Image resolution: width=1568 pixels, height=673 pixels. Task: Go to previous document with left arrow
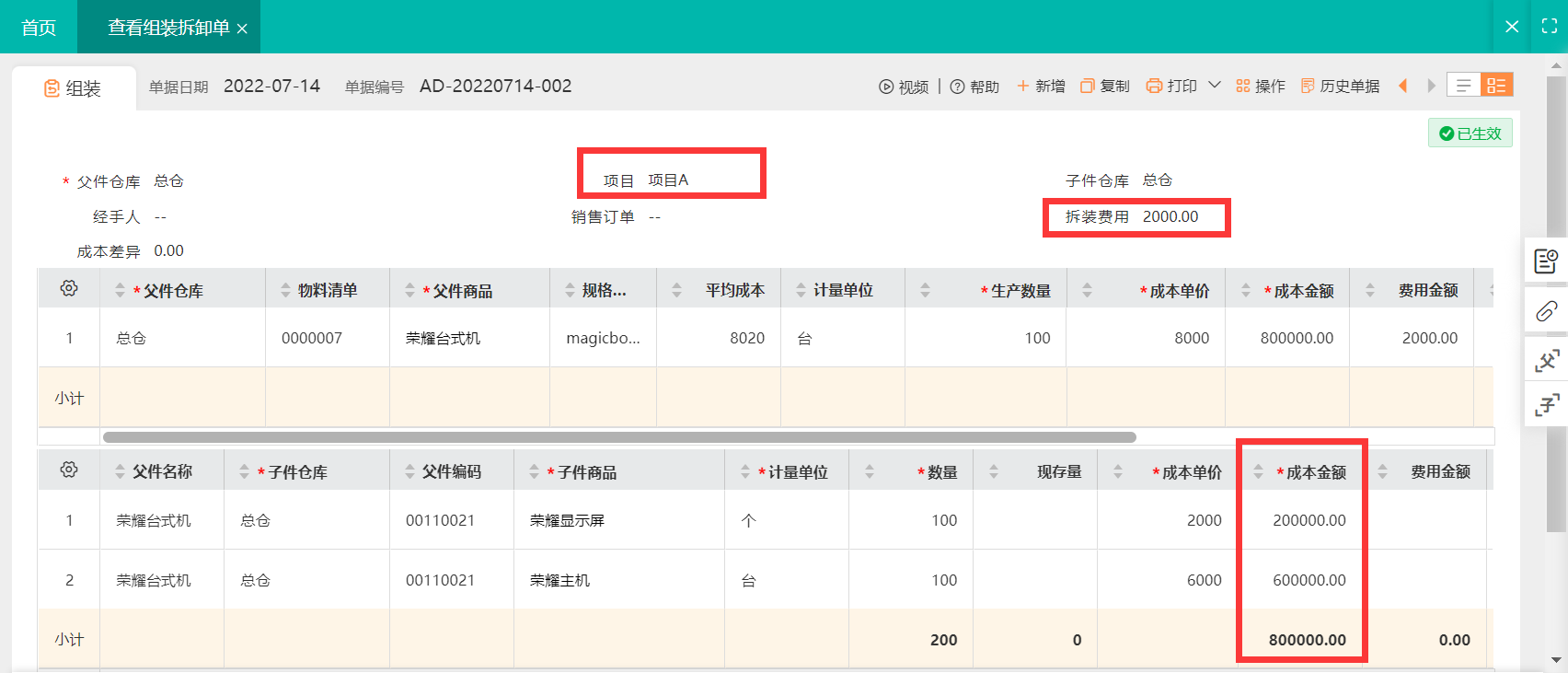(x=1402, y=86)
